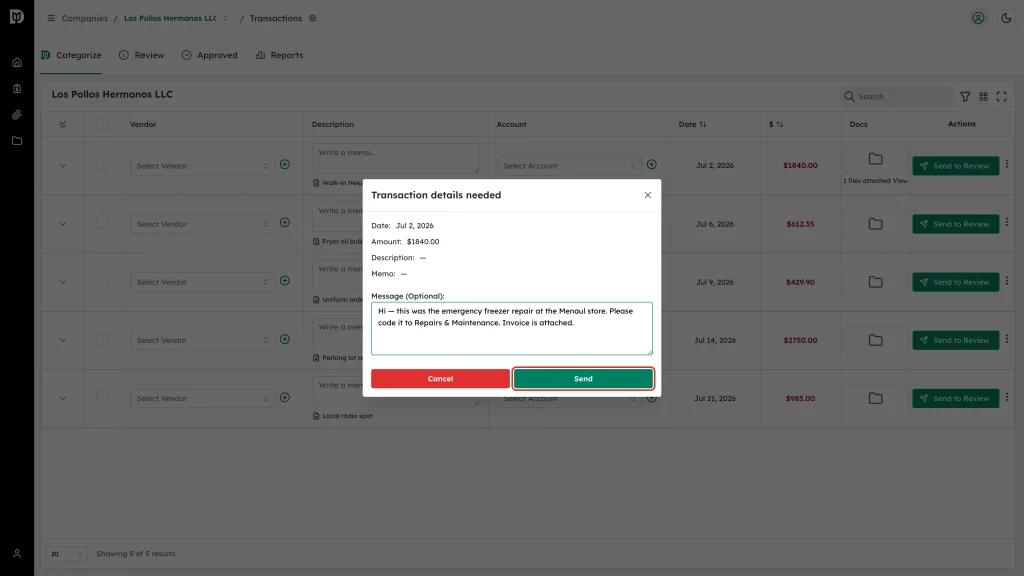Click View attached files link
Image resolution: width=1024 pixels, height=576 pixels.
coord(900,181)
